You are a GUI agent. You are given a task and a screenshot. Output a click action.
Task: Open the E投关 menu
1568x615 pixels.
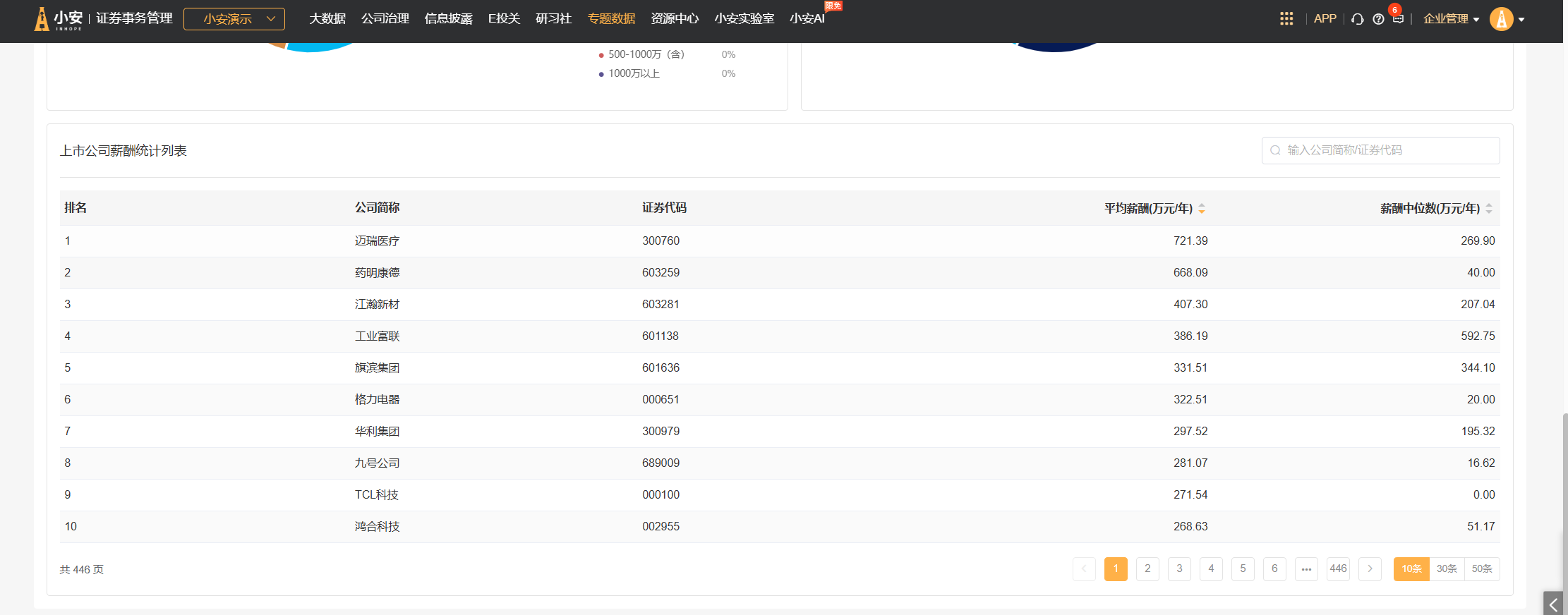(x=504, y=18)
